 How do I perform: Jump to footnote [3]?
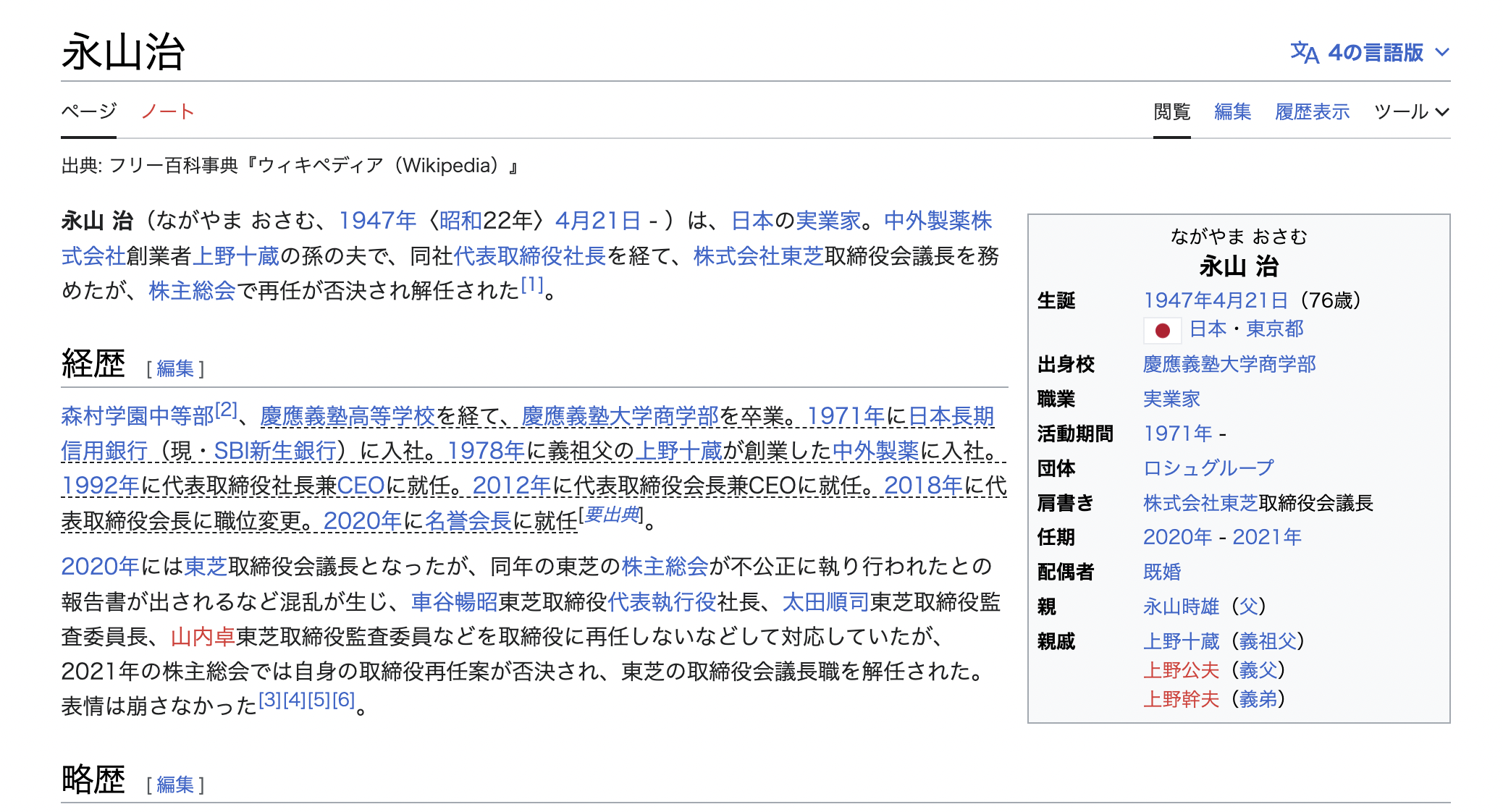click(270, 700)
